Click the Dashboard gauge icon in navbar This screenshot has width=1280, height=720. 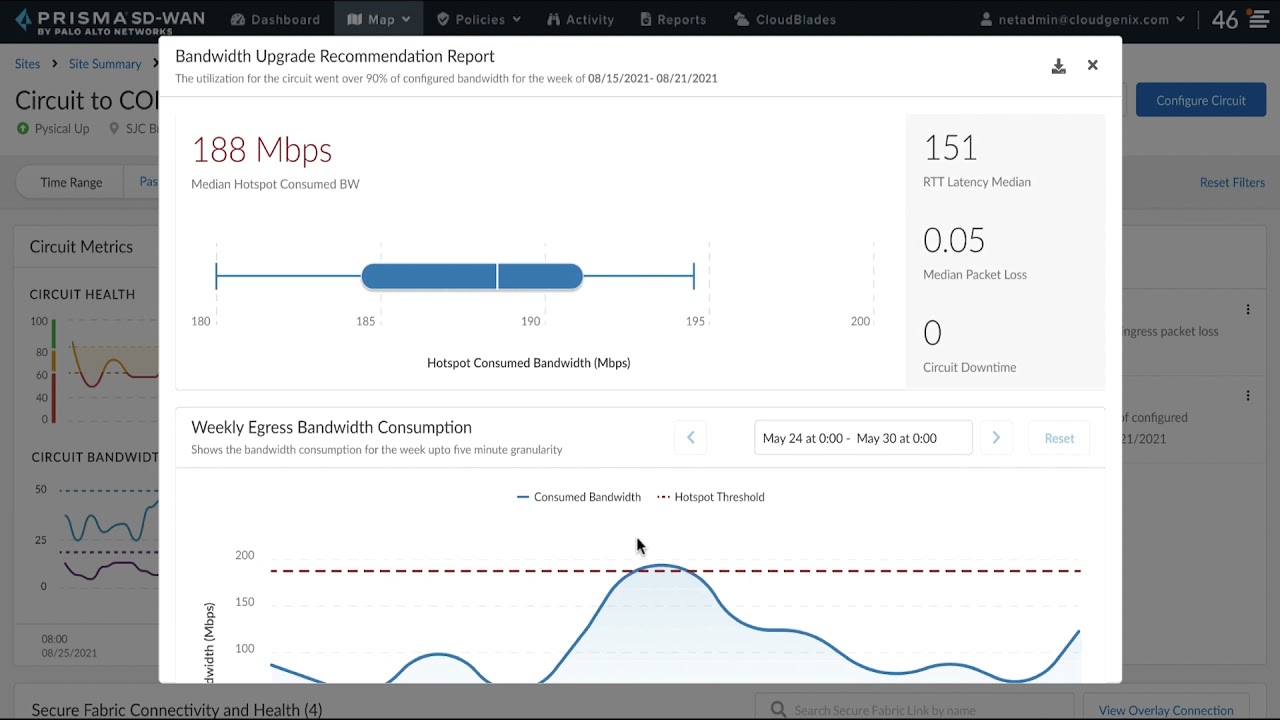tap(238, 19)
